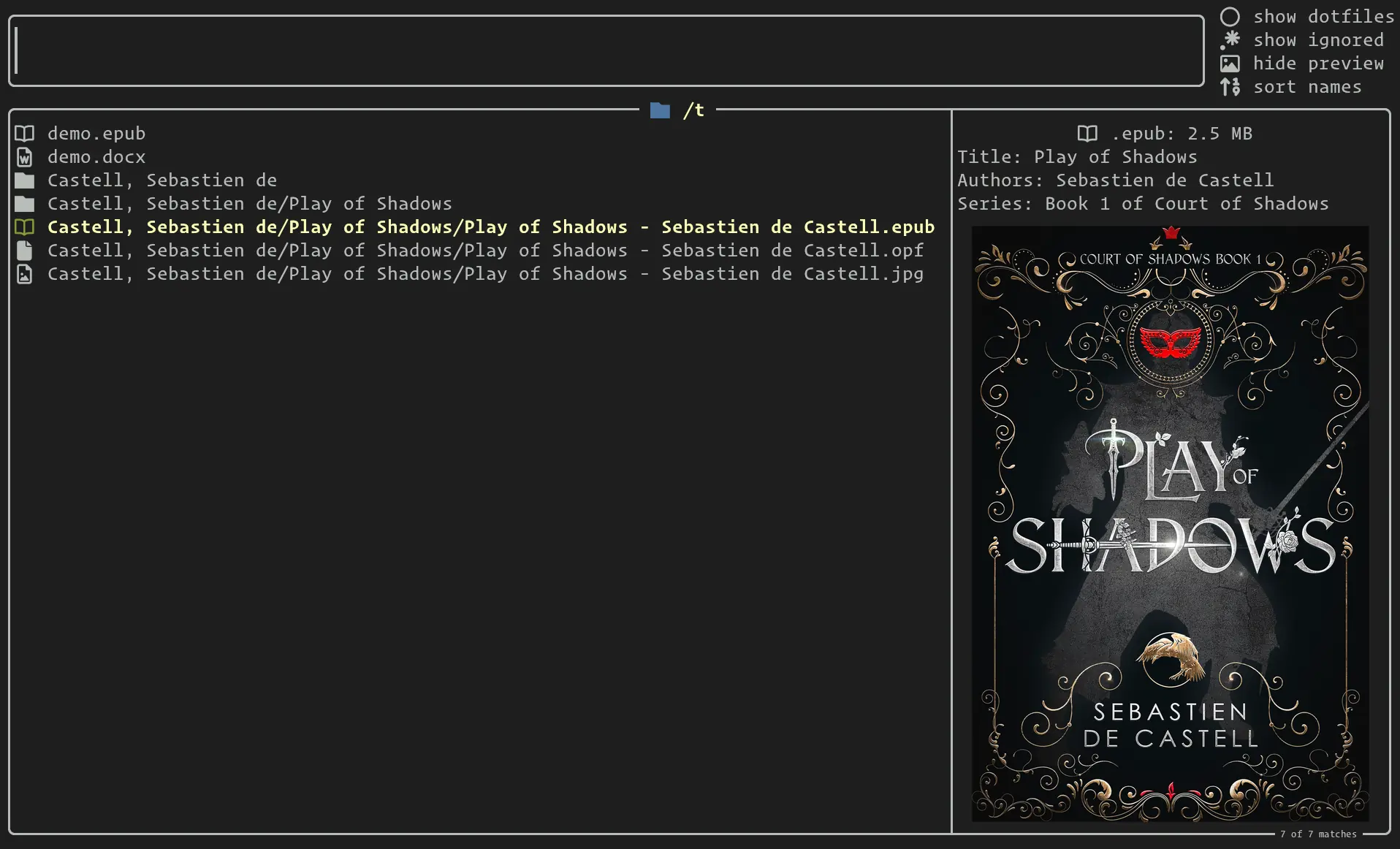Click the Play of Shadows cover preview image

click(x=1169, y=523)
